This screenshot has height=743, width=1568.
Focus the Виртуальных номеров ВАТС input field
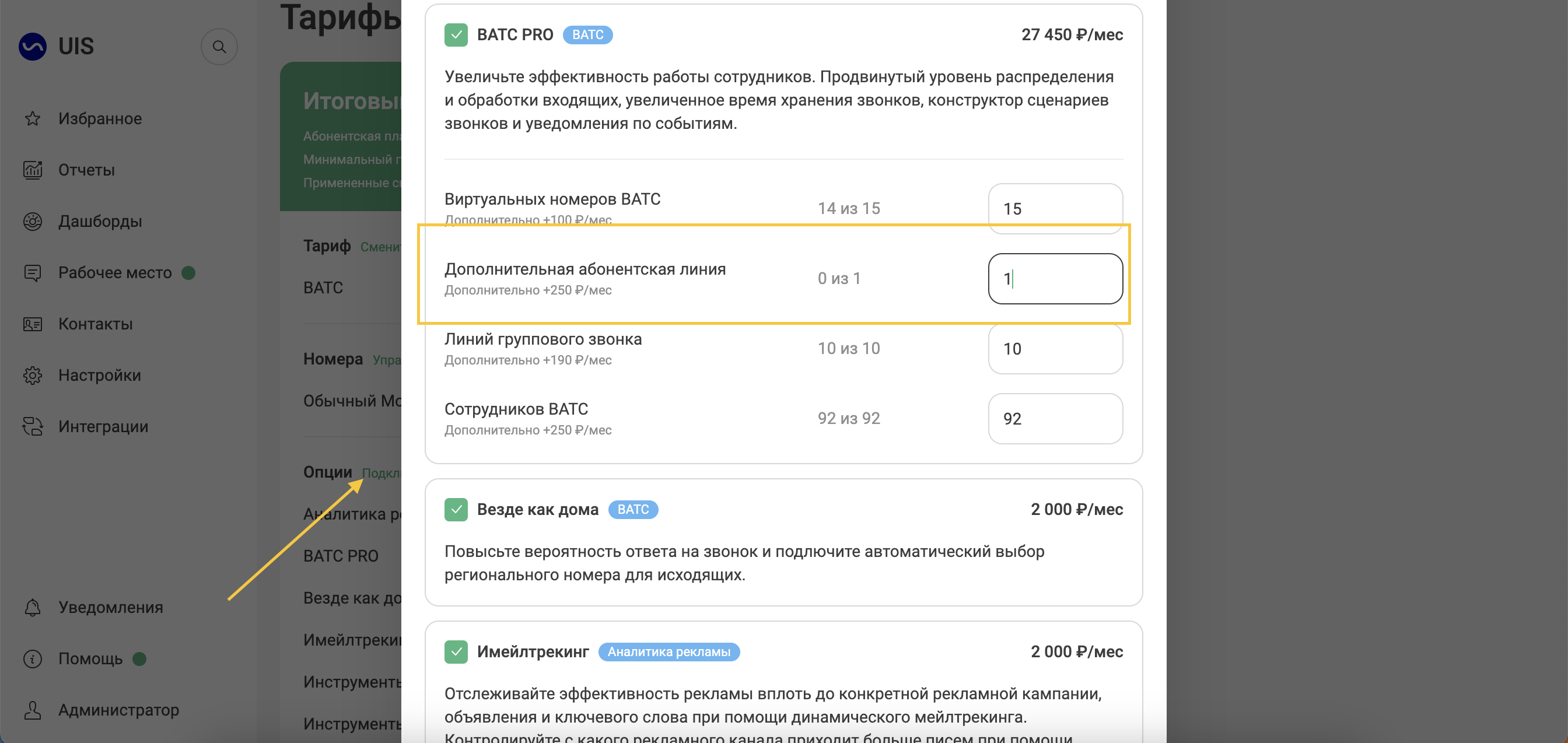pyautogui.click(x=1055, y=209)
